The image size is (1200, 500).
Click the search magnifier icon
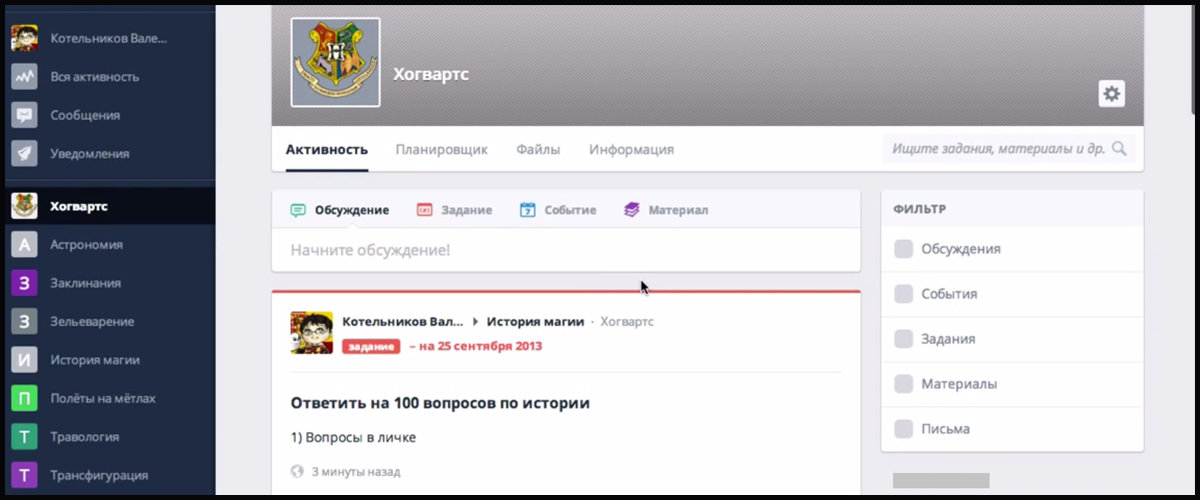[1119, 149]
